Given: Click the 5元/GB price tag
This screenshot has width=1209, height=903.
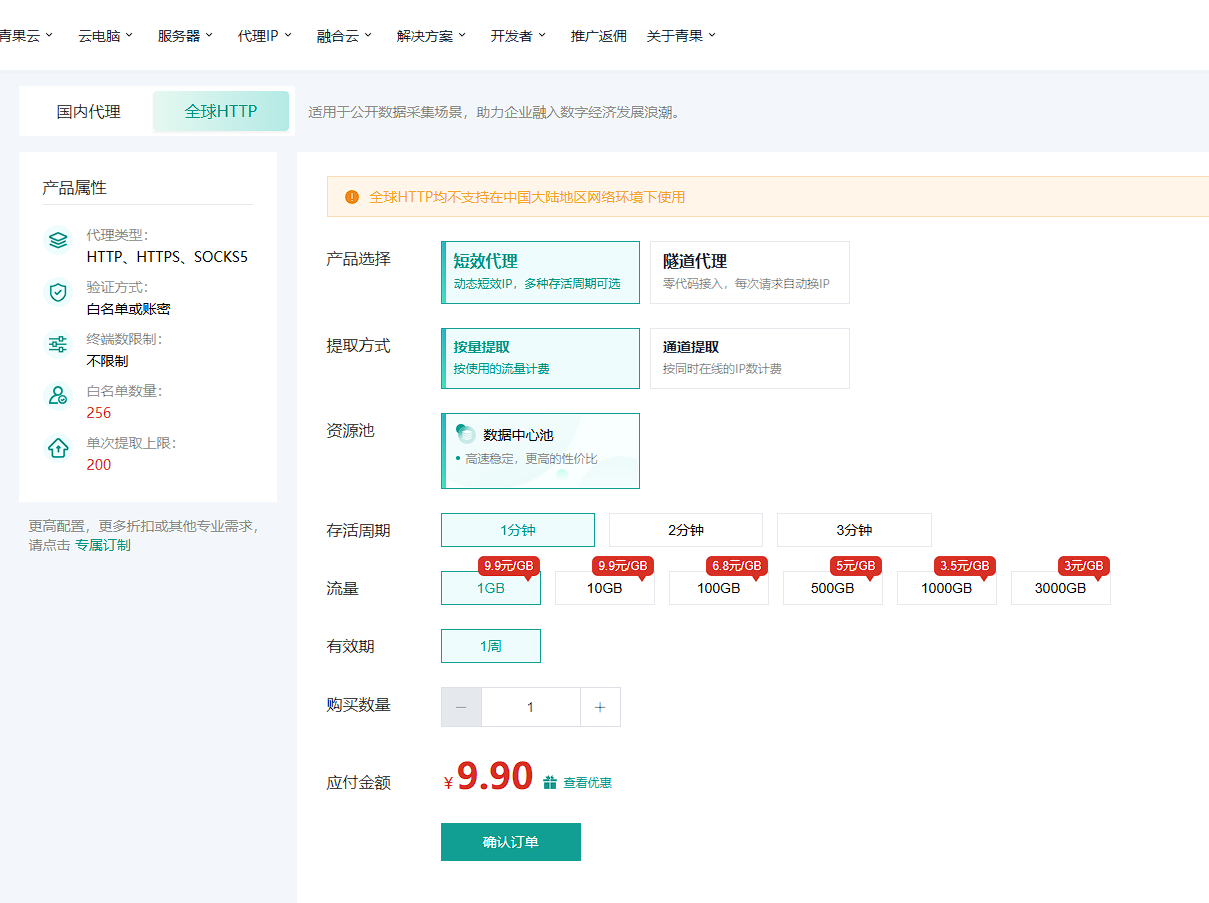Looking at the screenshot, I should (x=856, y=566).
